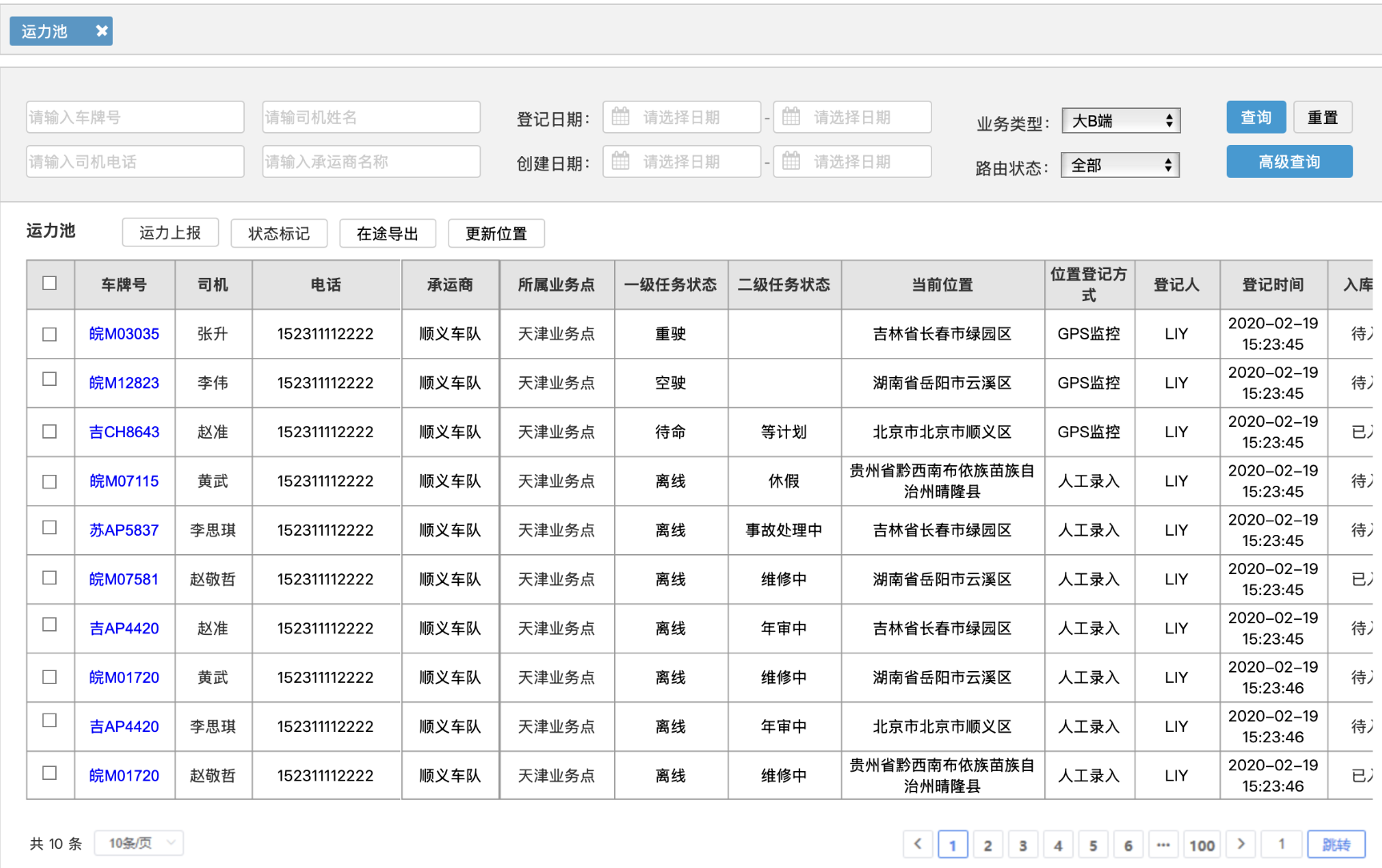The image size is (1382, 868).
Task: Click the page jump input next to 跳转
Action: point(1281,844)
